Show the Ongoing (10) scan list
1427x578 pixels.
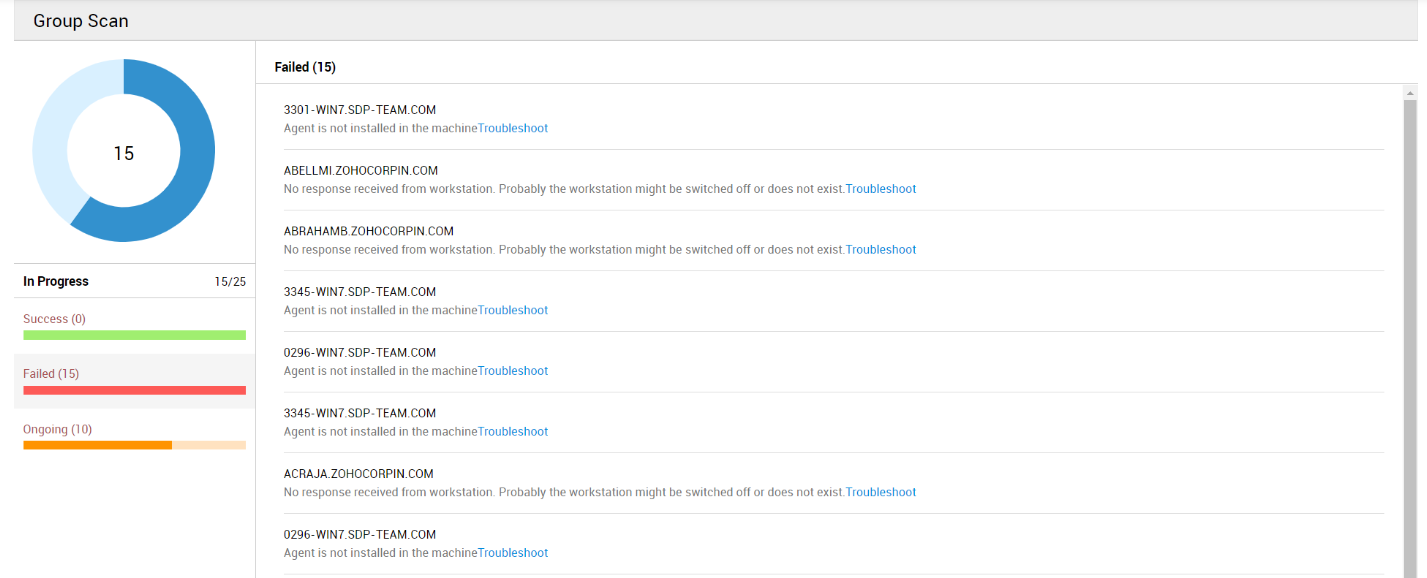[x=57, y=429]
